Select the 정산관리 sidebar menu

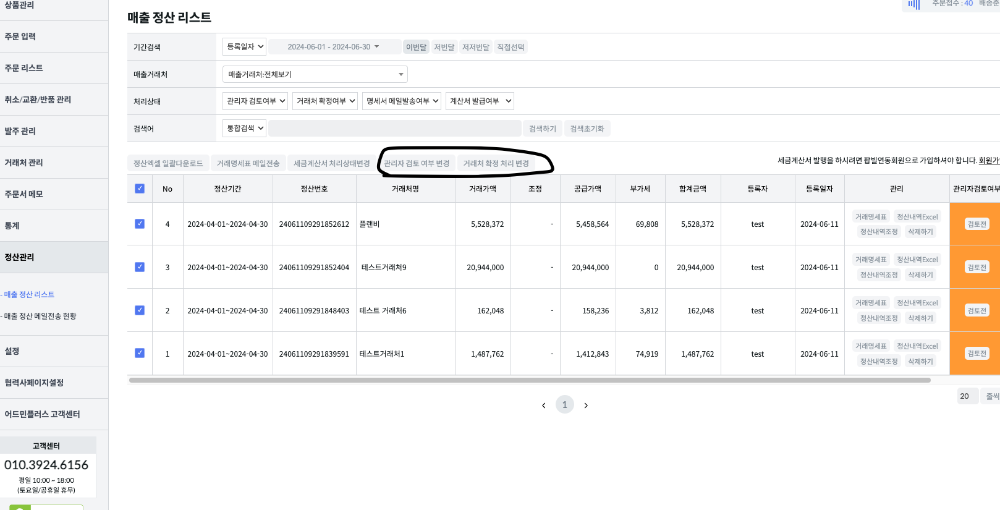pyautogui.click(x=54, y=257)
